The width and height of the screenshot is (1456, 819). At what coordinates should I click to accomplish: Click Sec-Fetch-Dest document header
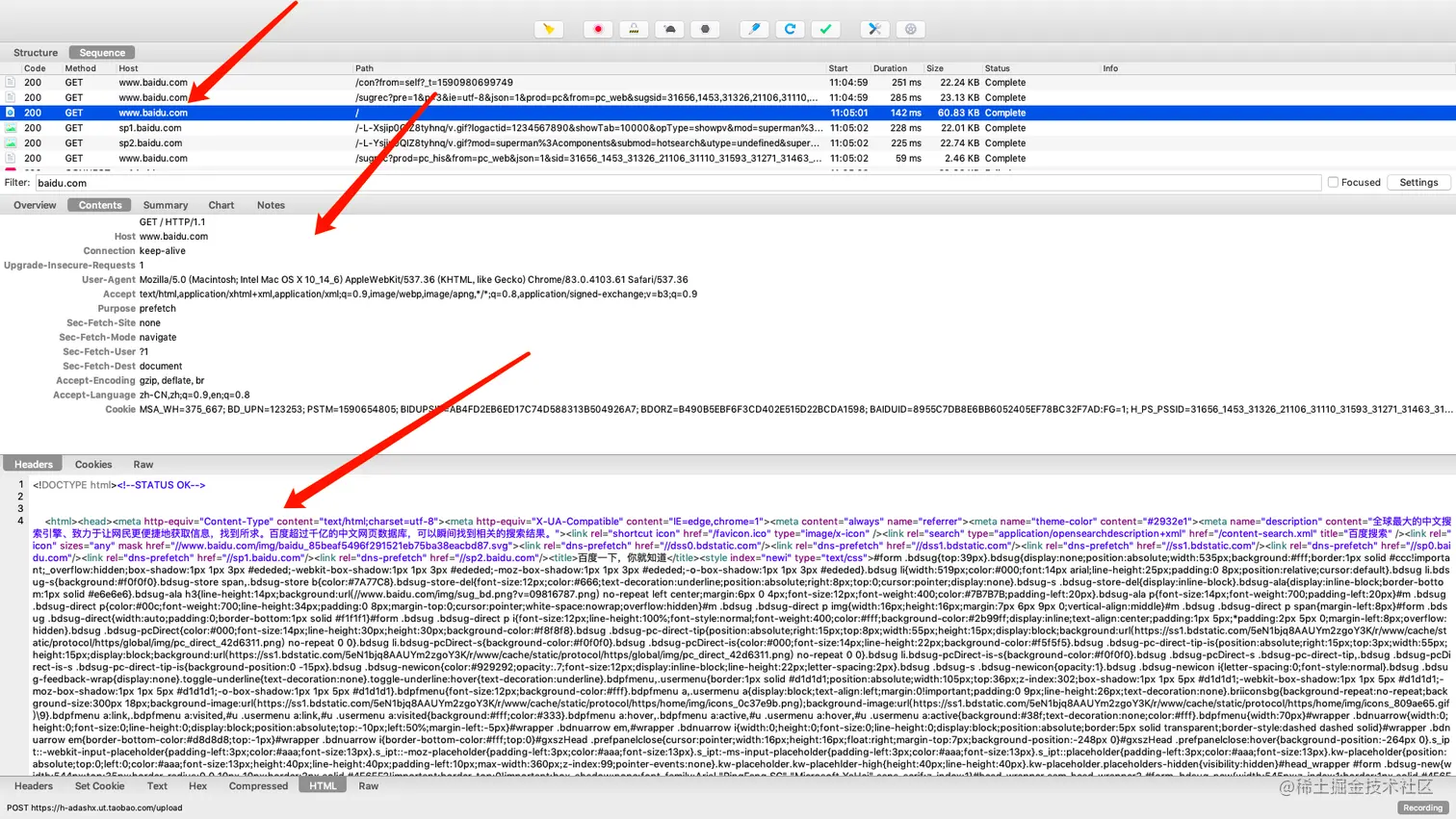pos(122,367)
